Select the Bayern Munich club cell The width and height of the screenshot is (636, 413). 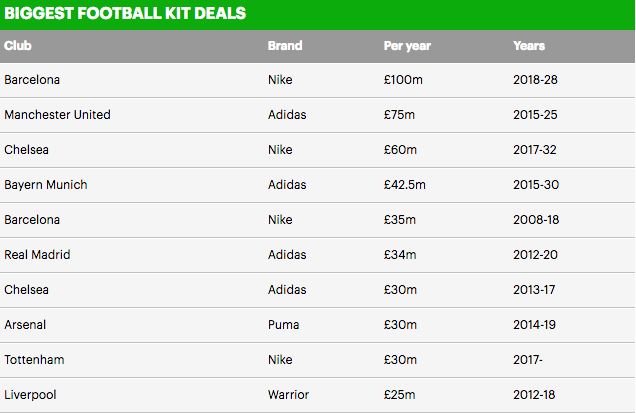pyautogui.click(x=45, y=185)
